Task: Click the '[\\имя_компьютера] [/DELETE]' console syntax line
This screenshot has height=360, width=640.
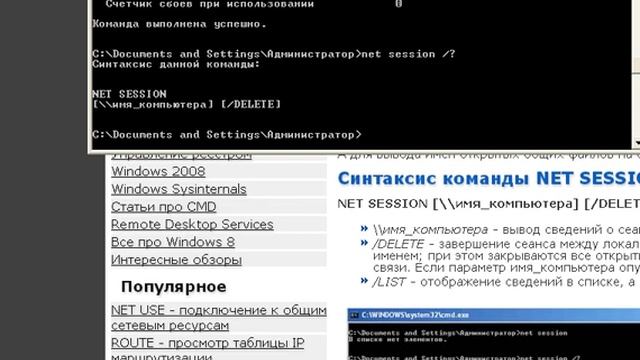Action: pyautogui.click(x=187, y=104)
